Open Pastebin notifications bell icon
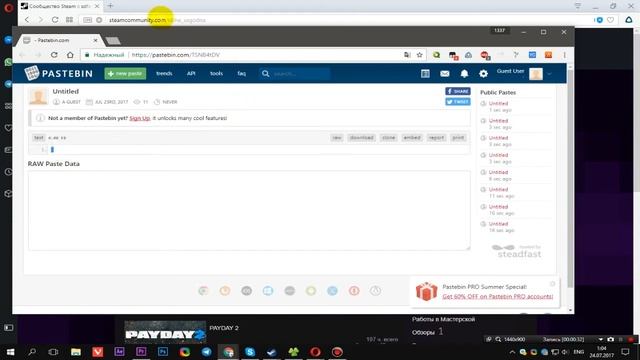The height and width of the screenshot is (360, 640). pos(464,73)
